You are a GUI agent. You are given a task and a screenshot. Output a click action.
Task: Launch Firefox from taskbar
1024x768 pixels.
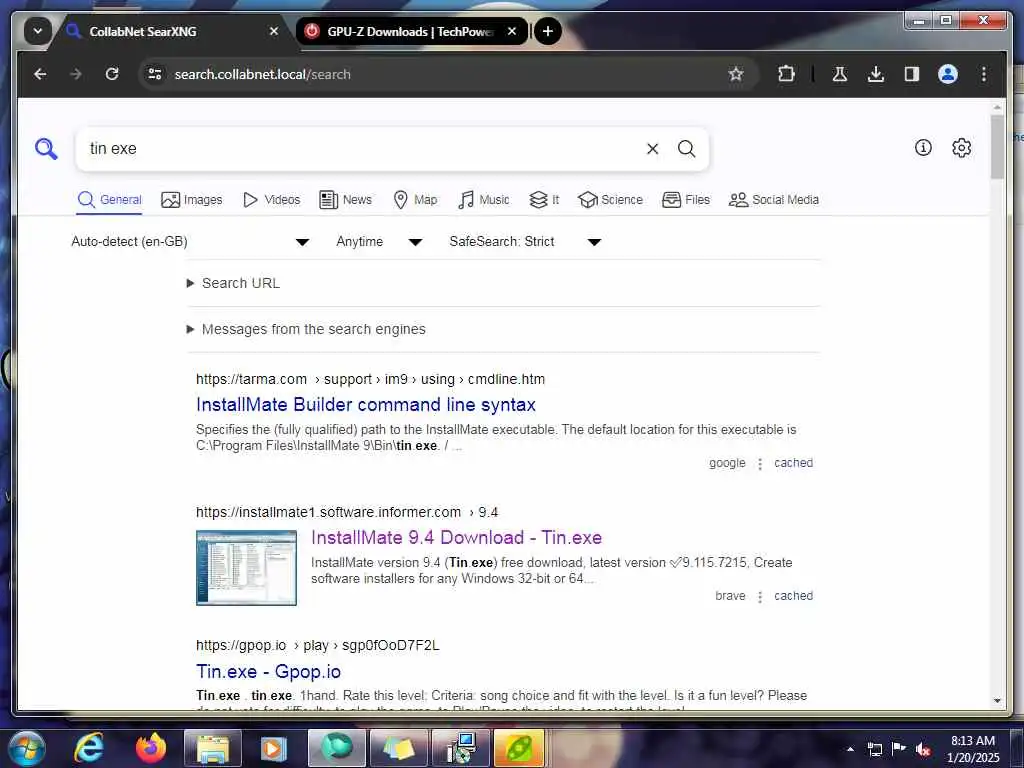[x=151, y=748]
